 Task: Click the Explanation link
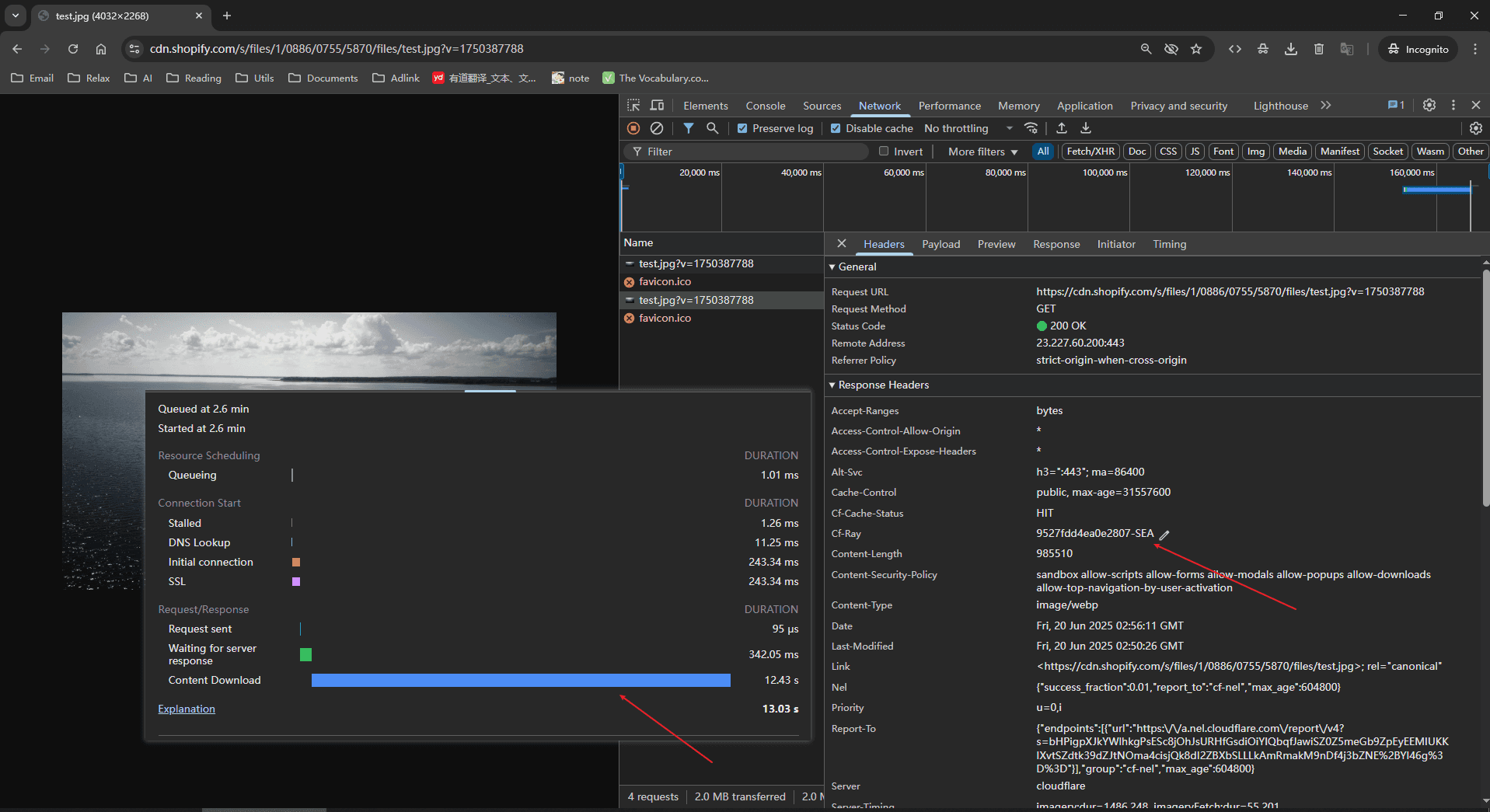coord(187,709)
